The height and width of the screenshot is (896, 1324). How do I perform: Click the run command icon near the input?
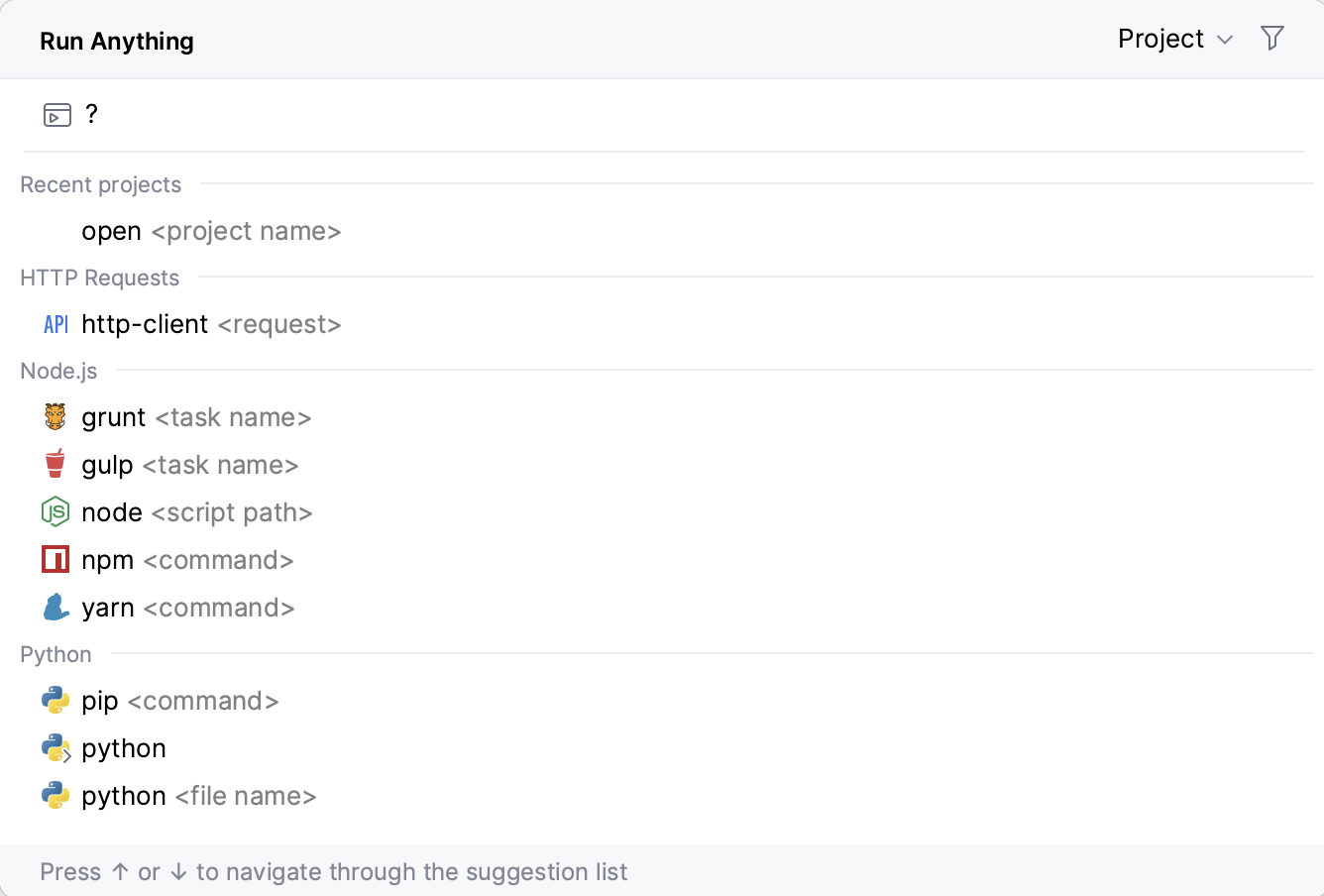(x=56, y=114)
